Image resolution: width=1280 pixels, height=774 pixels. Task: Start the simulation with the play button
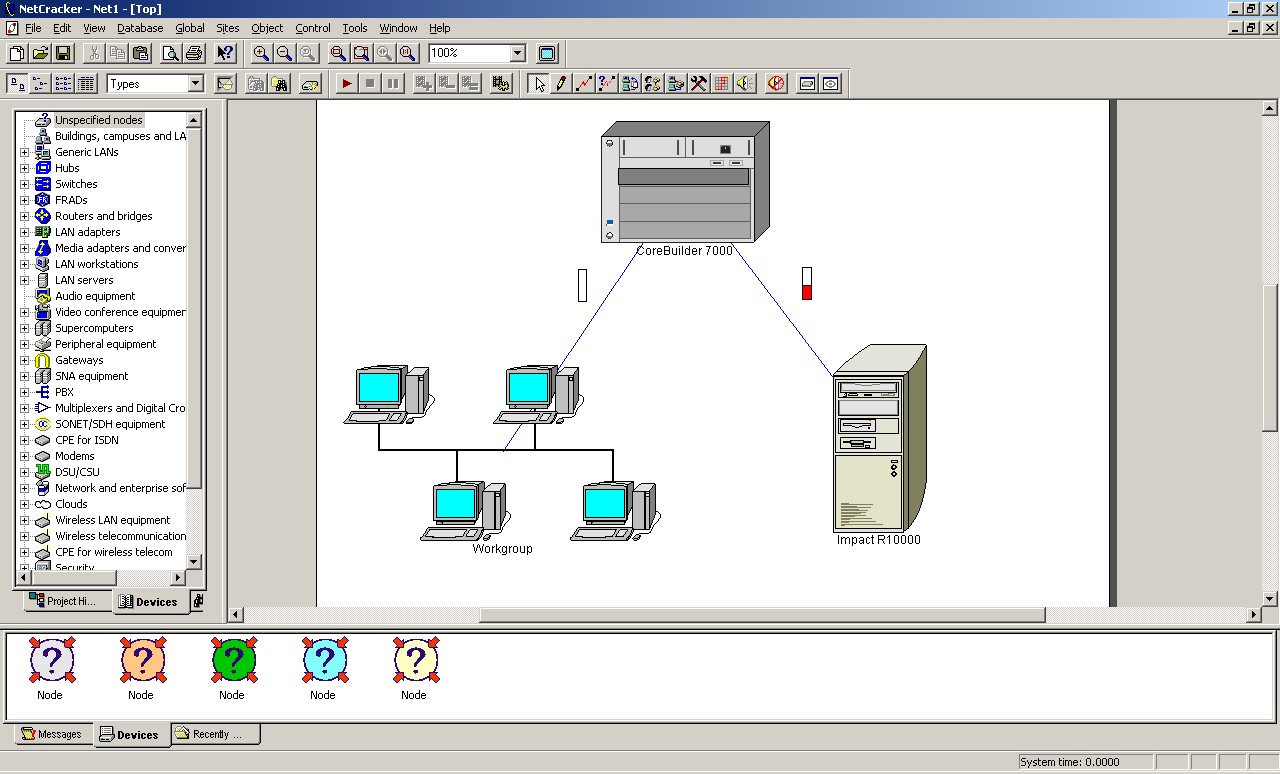(x=347, y=84)
